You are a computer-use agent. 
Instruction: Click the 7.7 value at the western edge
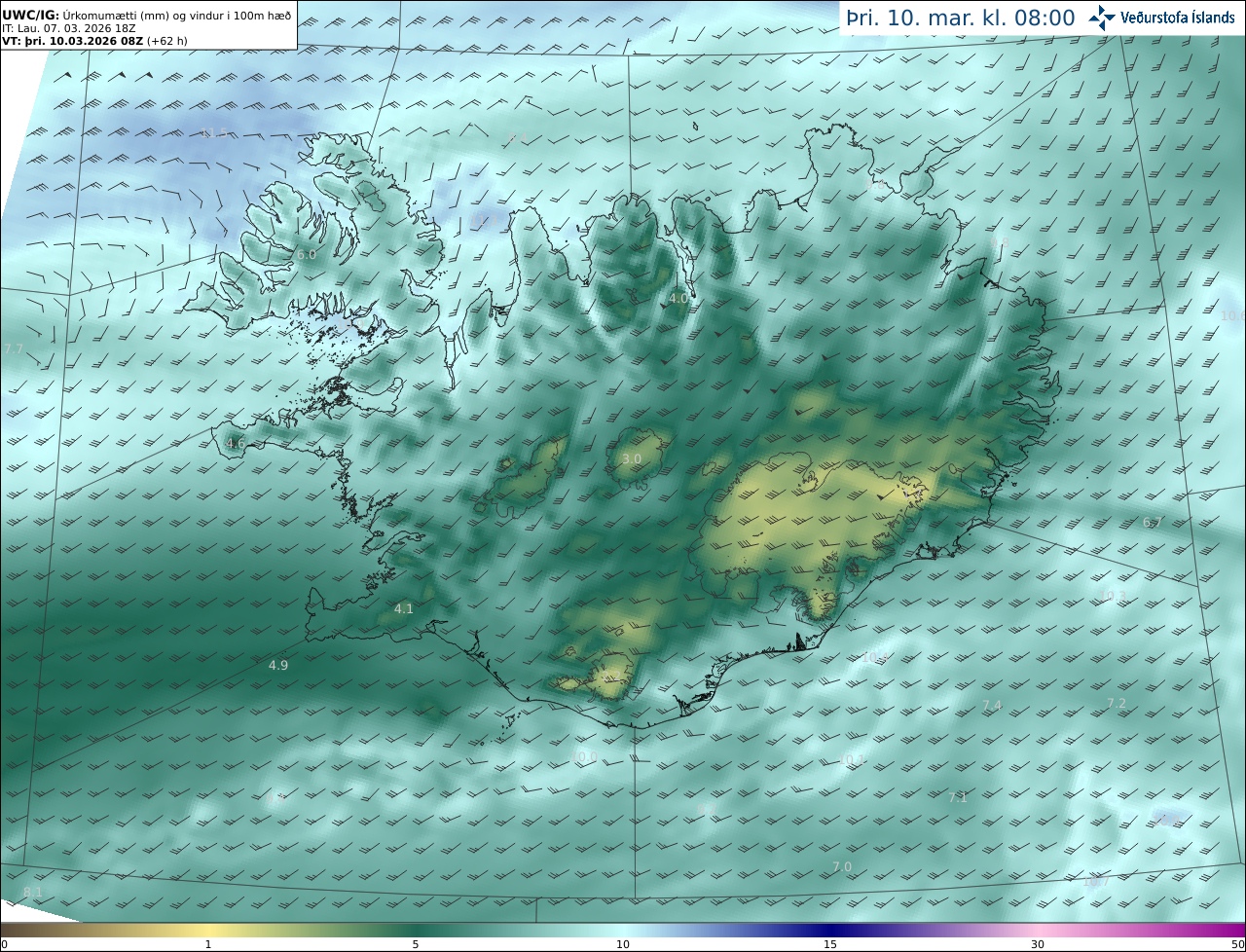click(x=14, y=348)
